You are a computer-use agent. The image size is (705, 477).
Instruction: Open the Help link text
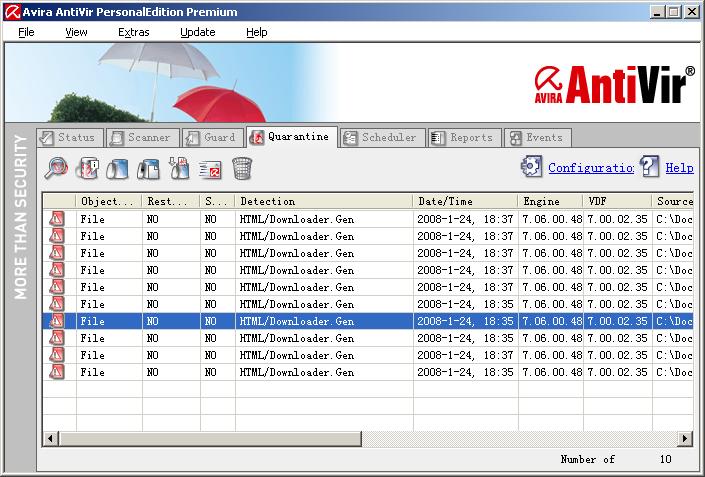click(x=679, y=168)
